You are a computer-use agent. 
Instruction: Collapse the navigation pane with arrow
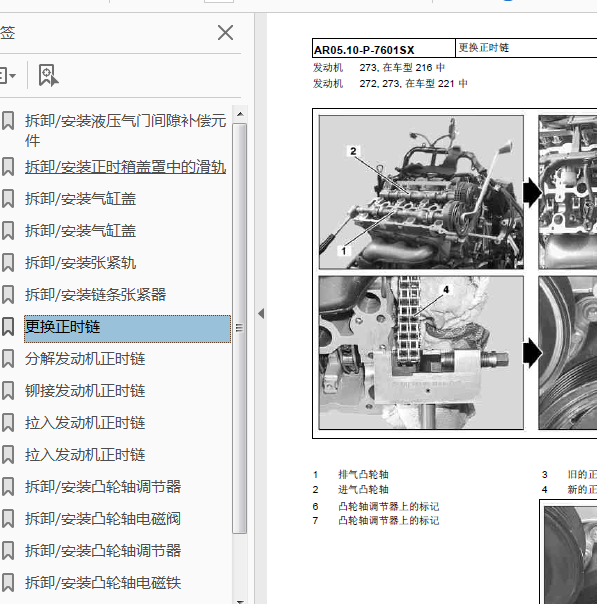tap(261, 314)
